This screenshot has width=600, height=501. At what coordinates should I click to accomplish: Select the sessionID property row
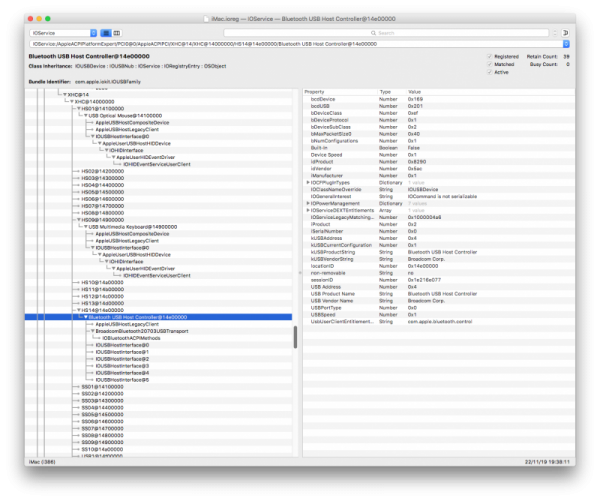[439, 280]
